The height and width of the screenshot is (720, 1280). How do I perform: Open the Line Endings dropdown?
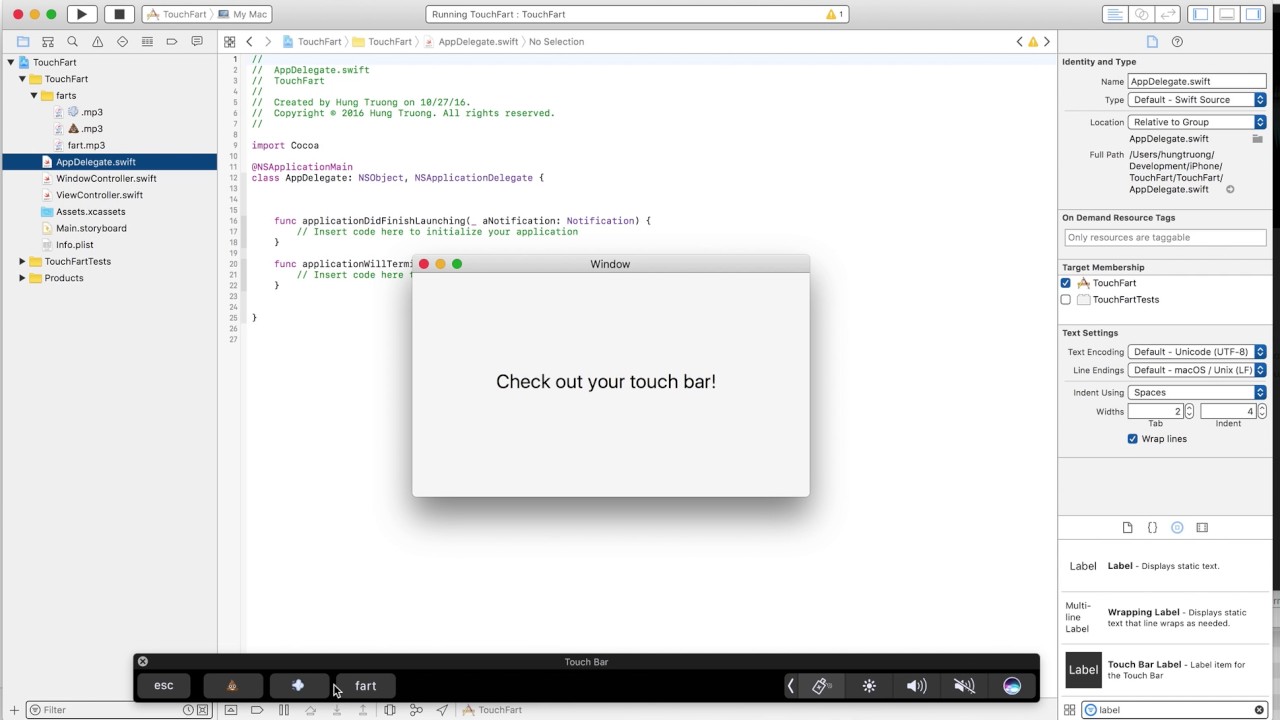click(x=1197, y=370)
